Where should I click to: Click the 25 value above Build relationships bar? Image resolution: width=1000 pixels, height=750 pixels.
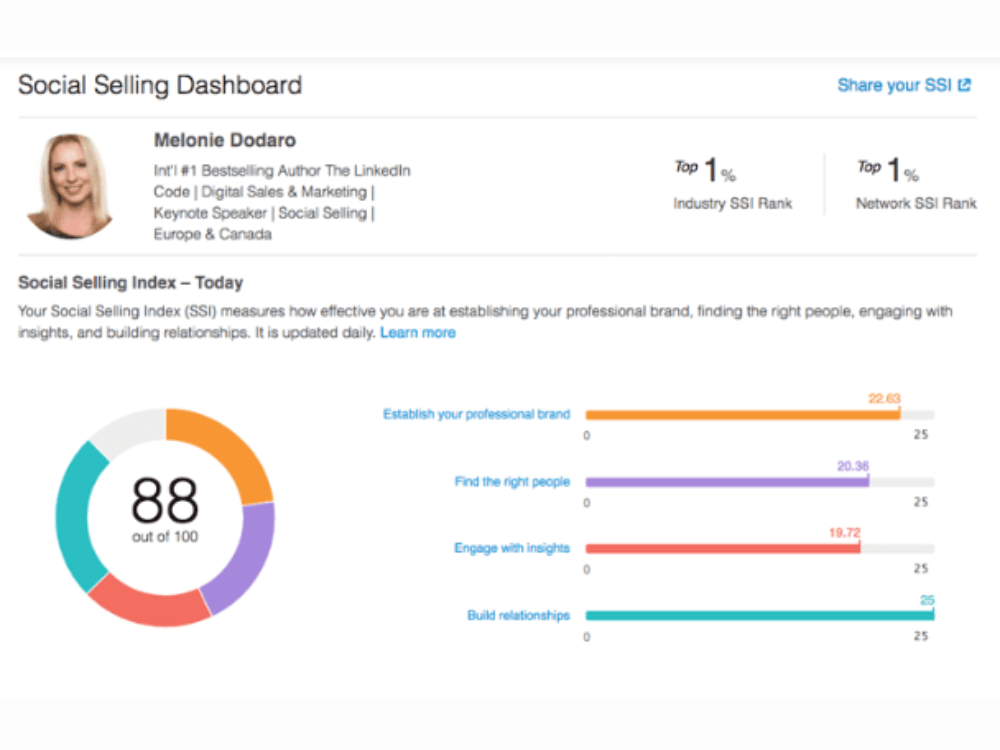[x=929, y=598]
